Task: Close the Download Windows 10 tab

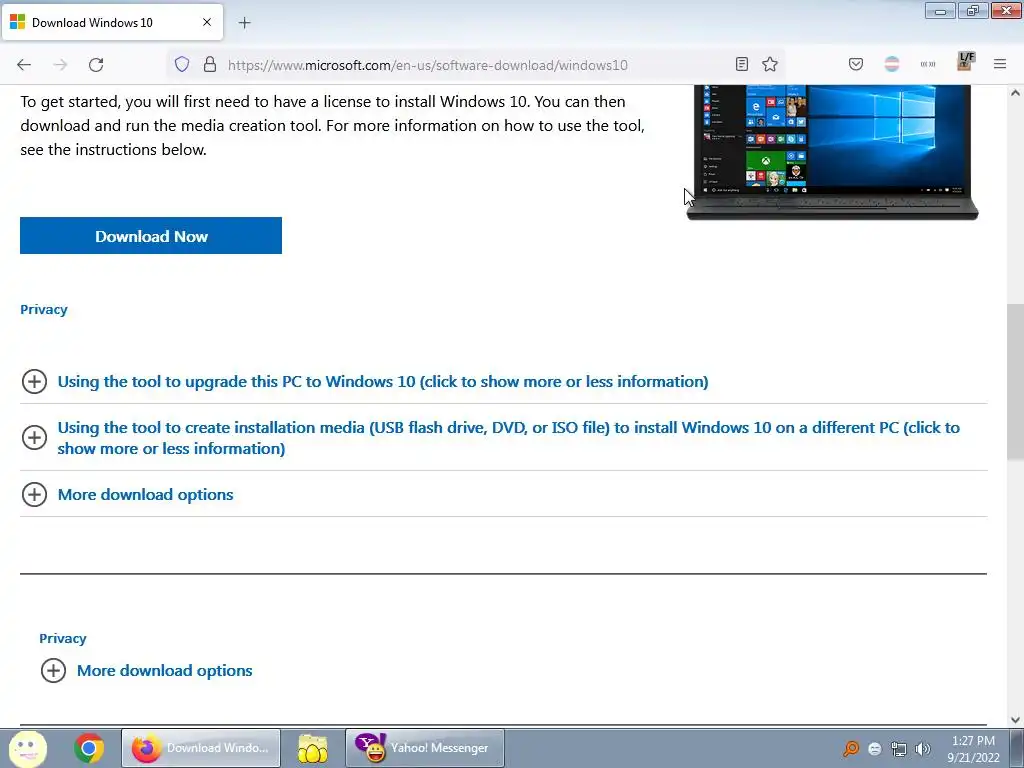Action: click(x=207, y=22)
